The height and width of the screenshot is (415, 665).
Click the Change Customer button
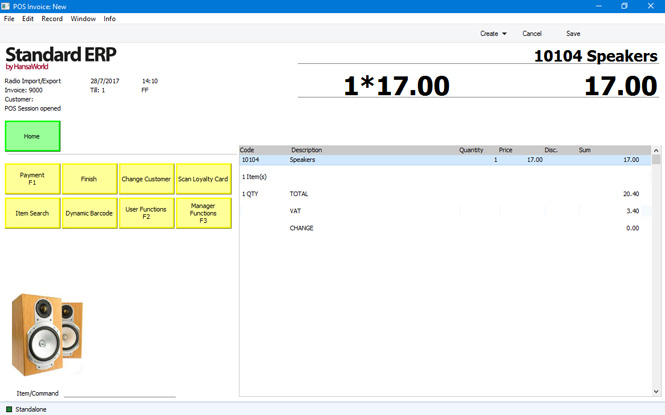click(x=146, y=179)
